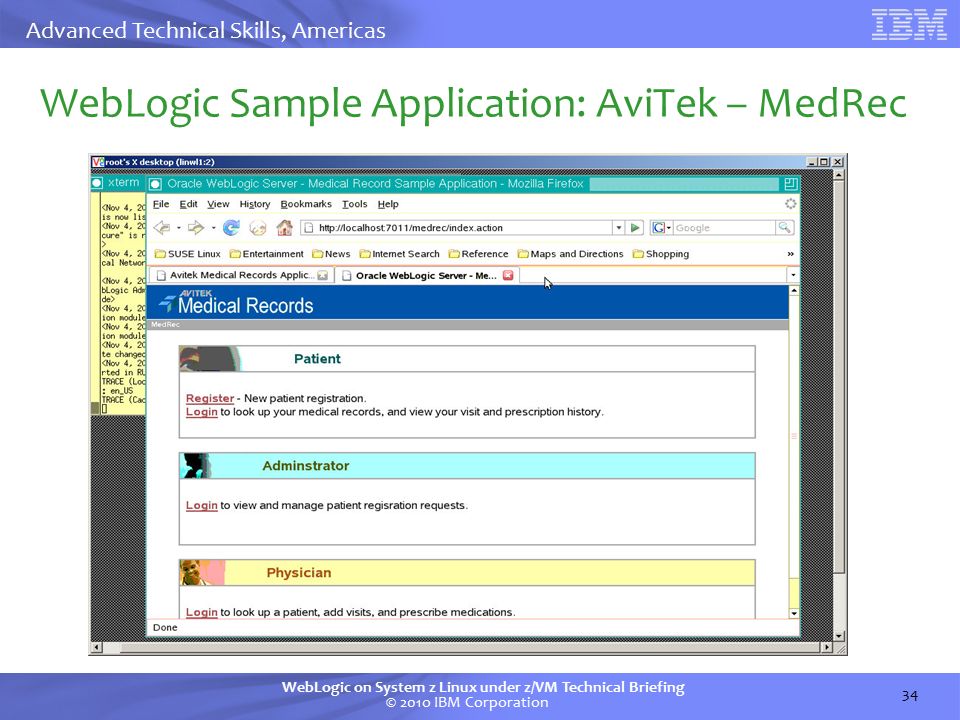The image size is (960, 720).
Task: Click Firefox activity throbber icon
Action: click(790, 204)
